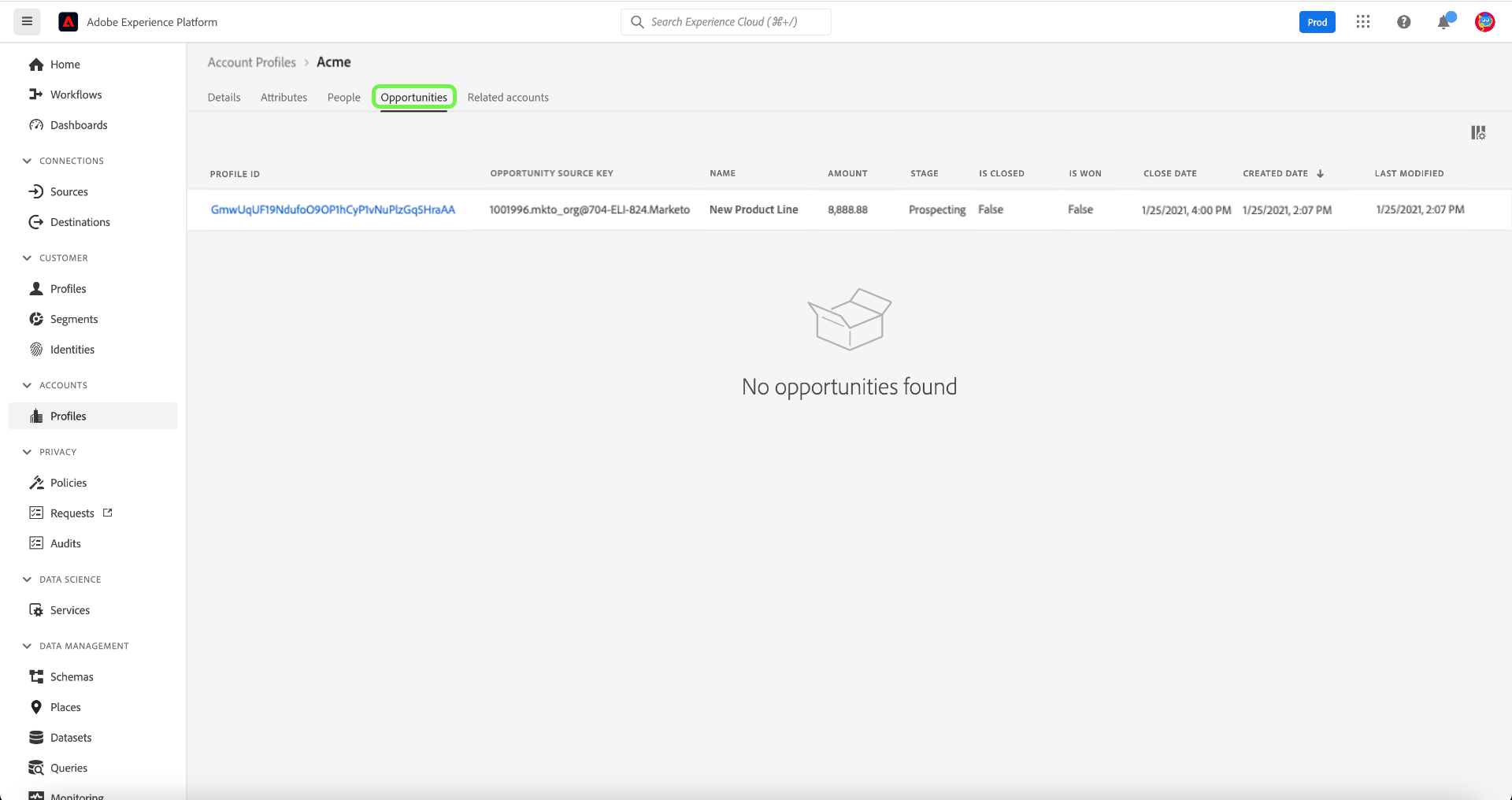
Task: Click the Policies icon
Action: click(x=36, y=483)
